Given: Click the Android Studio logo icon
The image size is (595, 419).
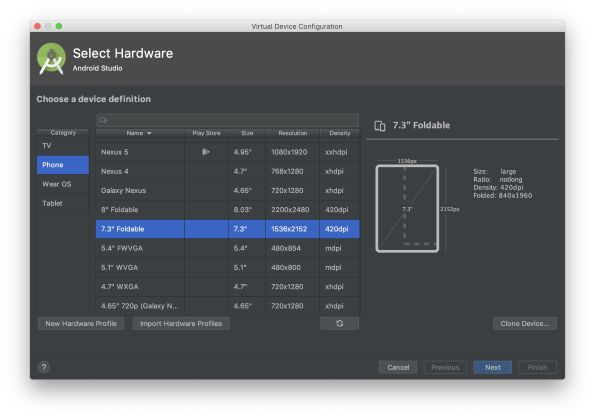Looking at the screenshot, I should click(51, 59).
